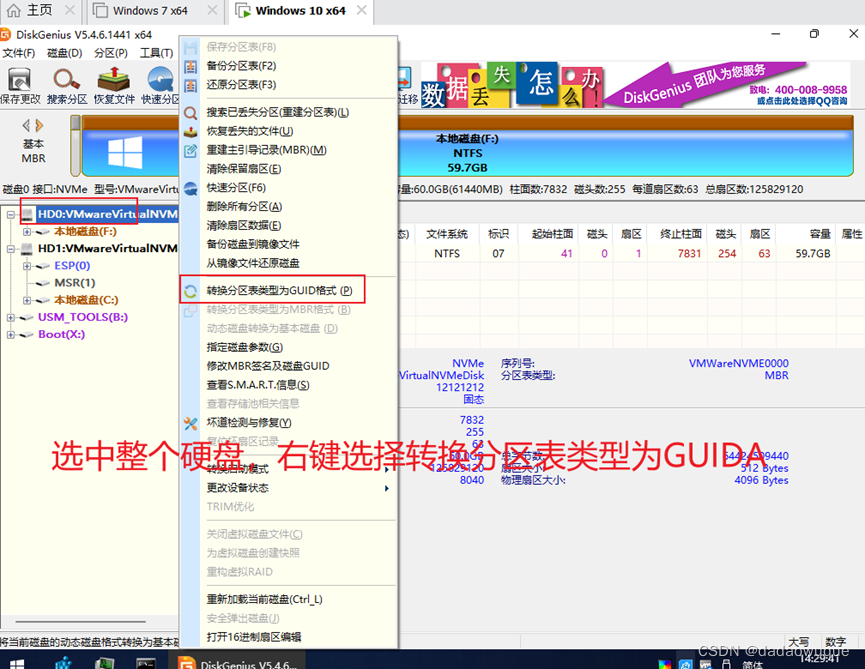Image resolution: width=865 pixels, height=669 pixels.
Task: Open the 转换启动模式 submenu arrow
Action: pyautogui.click(x=387, y=469)
